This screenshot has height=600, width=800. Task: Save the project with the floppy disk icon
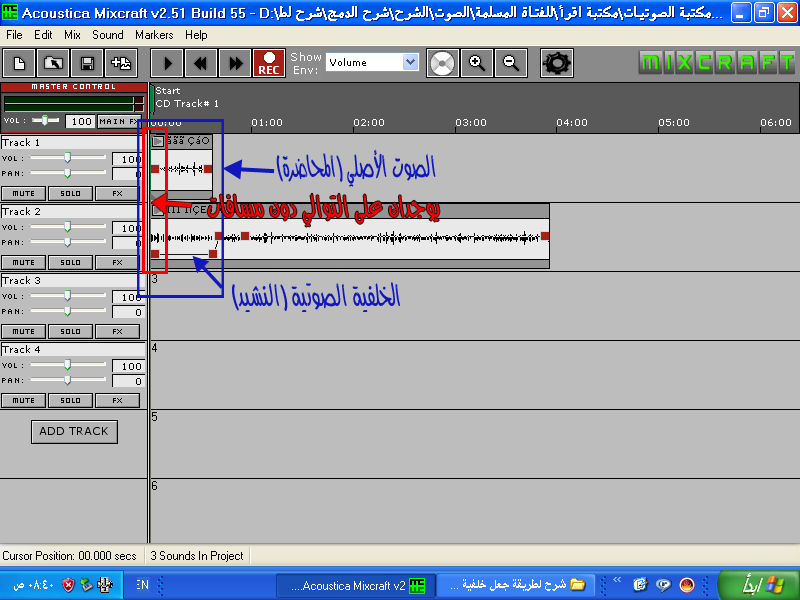(x=87, y=63)
